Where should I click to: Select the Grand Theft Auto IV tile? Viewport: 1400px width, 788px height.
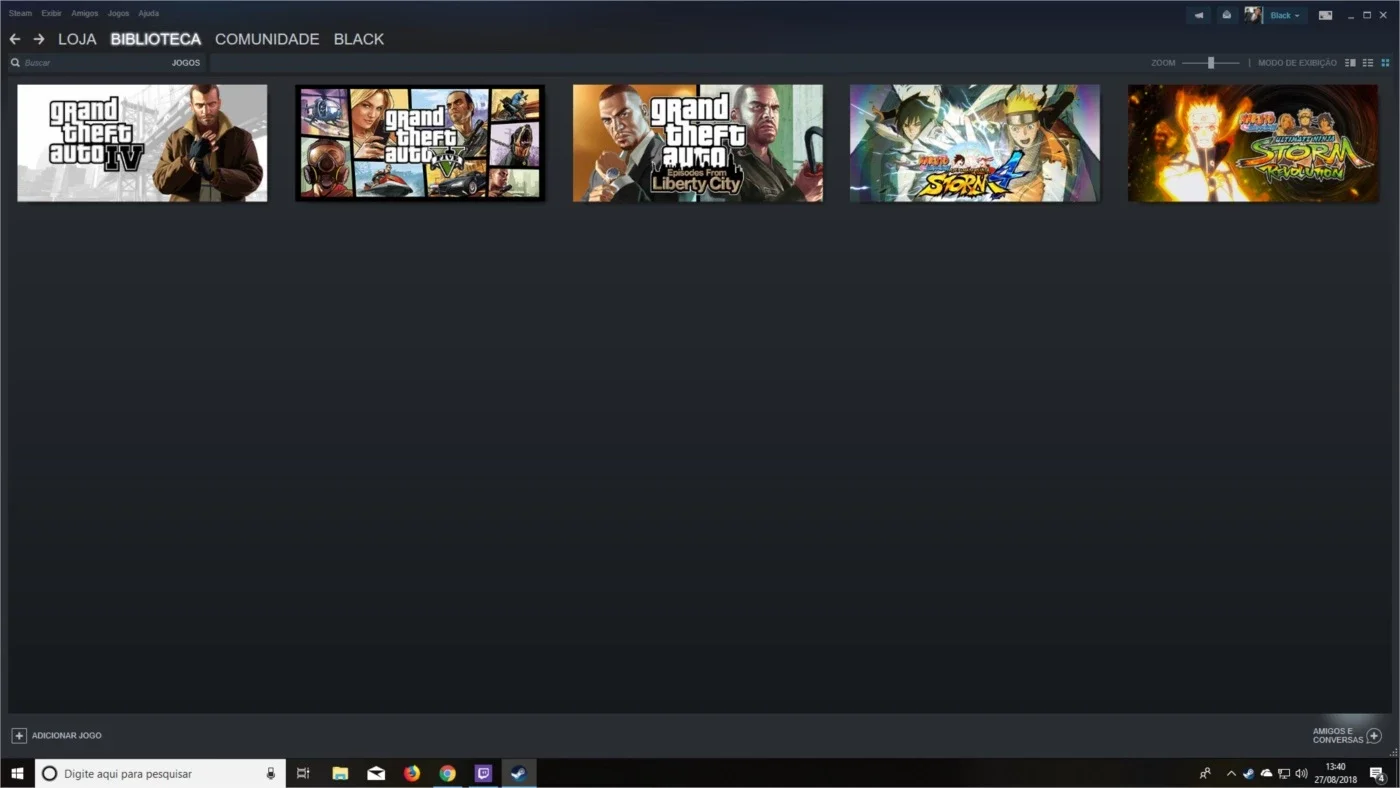click(x=142, y=143)
